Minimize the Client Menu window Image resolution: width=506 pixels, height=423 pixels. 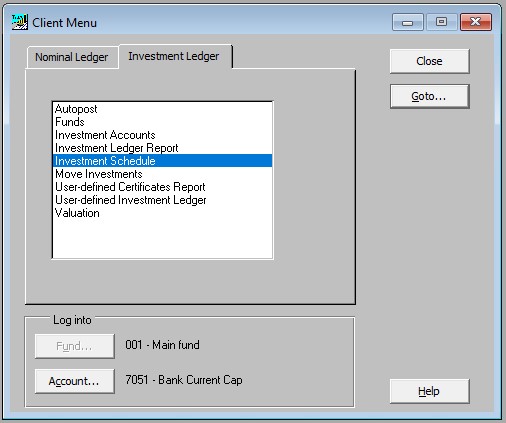(408, 22)
